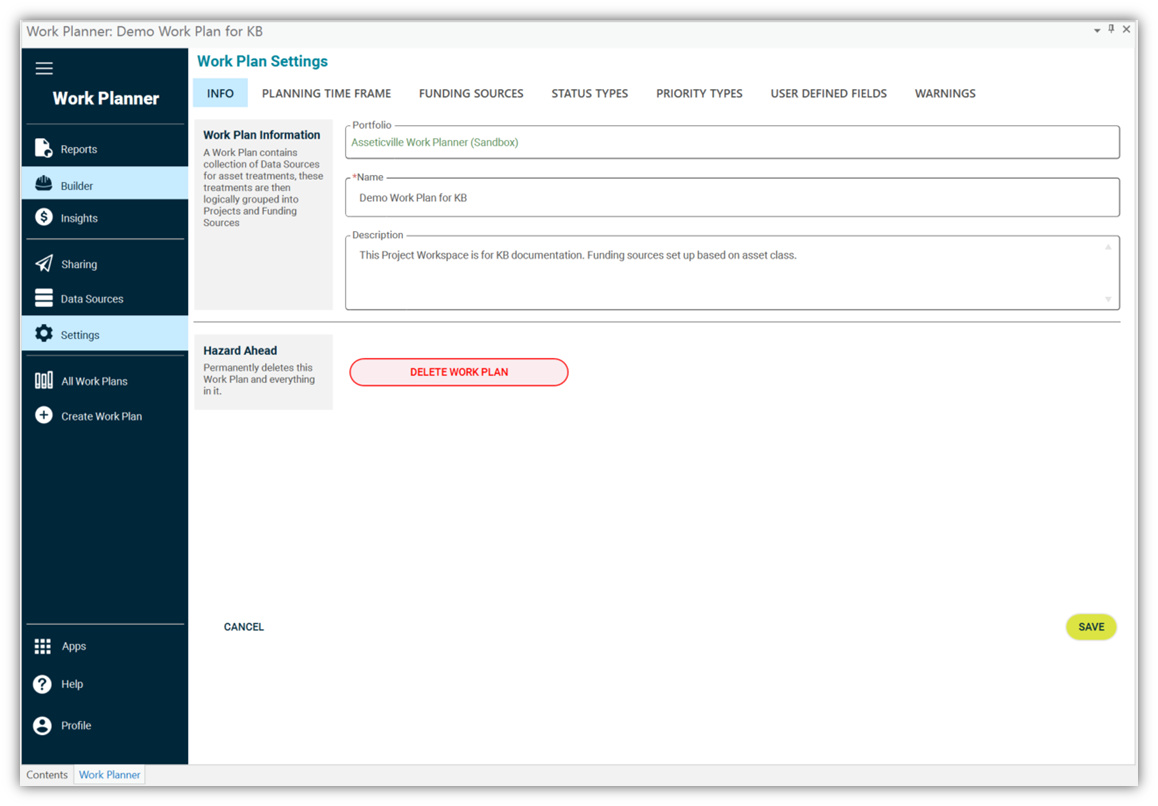Select the Builder hard hat icon

pos(44,185)
